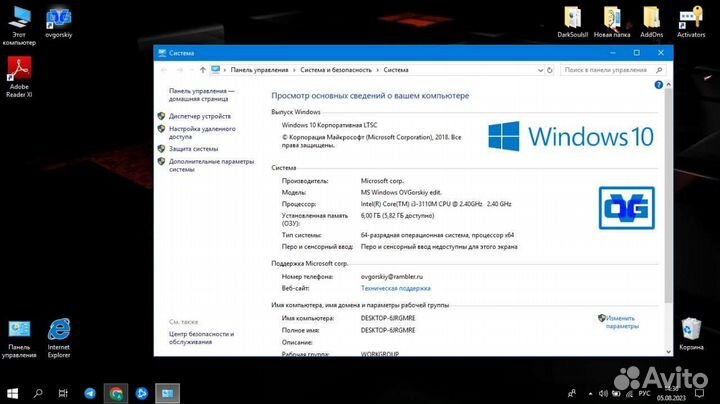Go up one level with the up arrow

[202, 70]
